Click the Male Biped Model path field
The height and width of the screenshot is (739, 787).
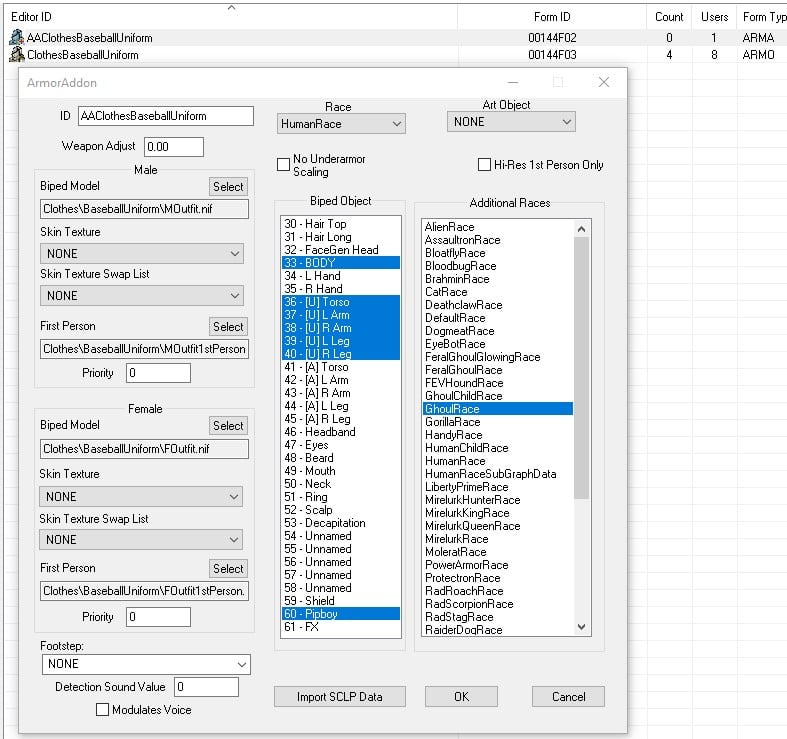click(144, 209)
